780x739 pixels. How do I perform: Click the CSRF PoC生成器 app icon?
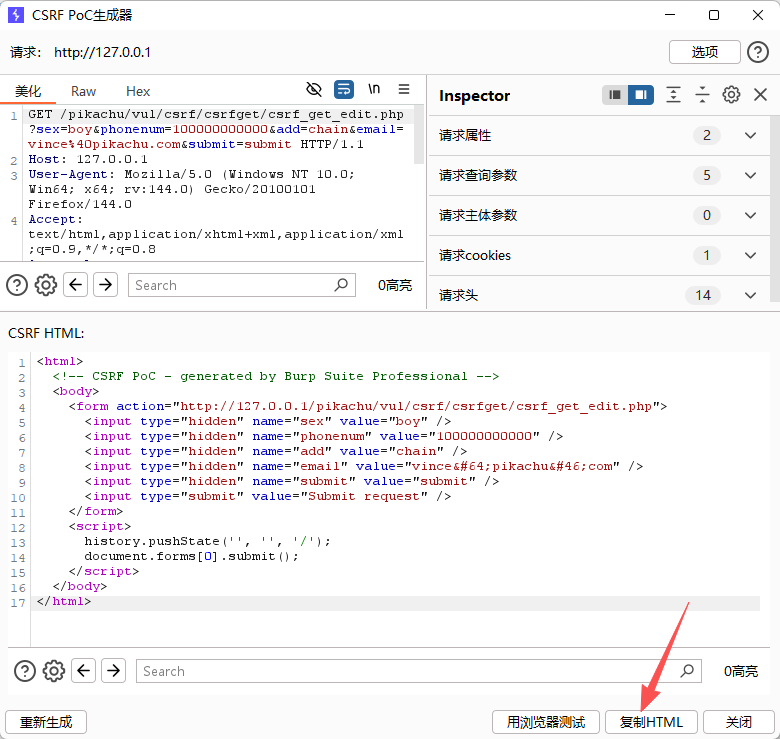pos(16,15)
